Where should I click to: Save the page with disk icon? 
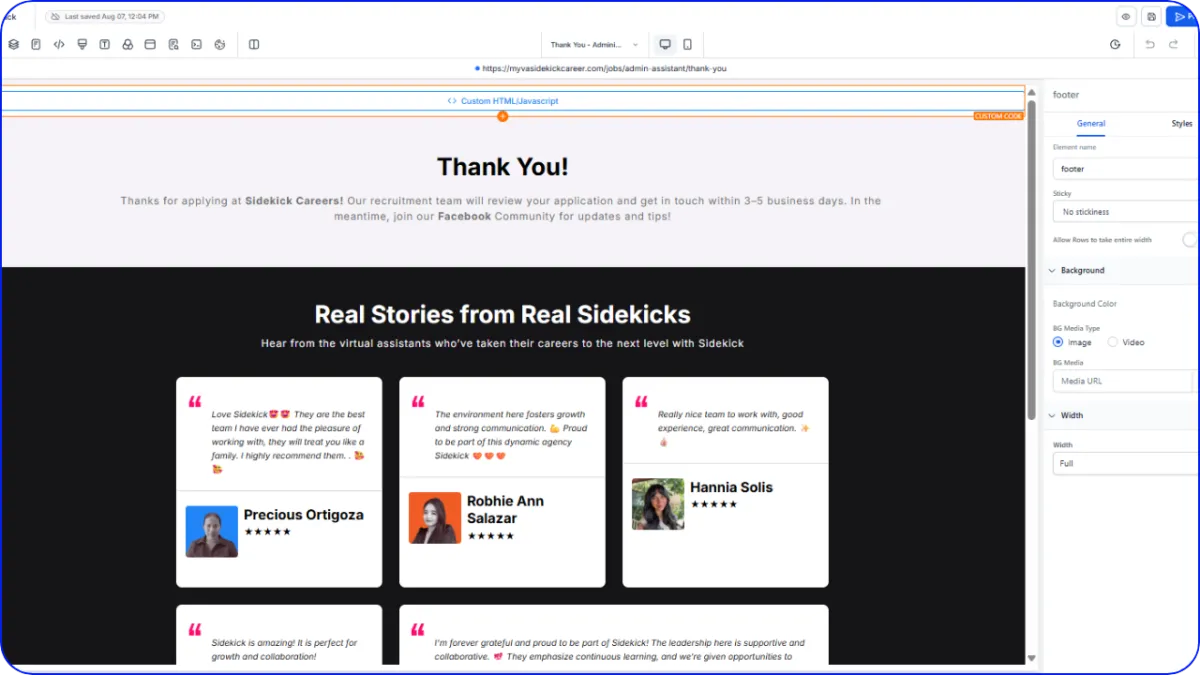(x=1152, y=17)
